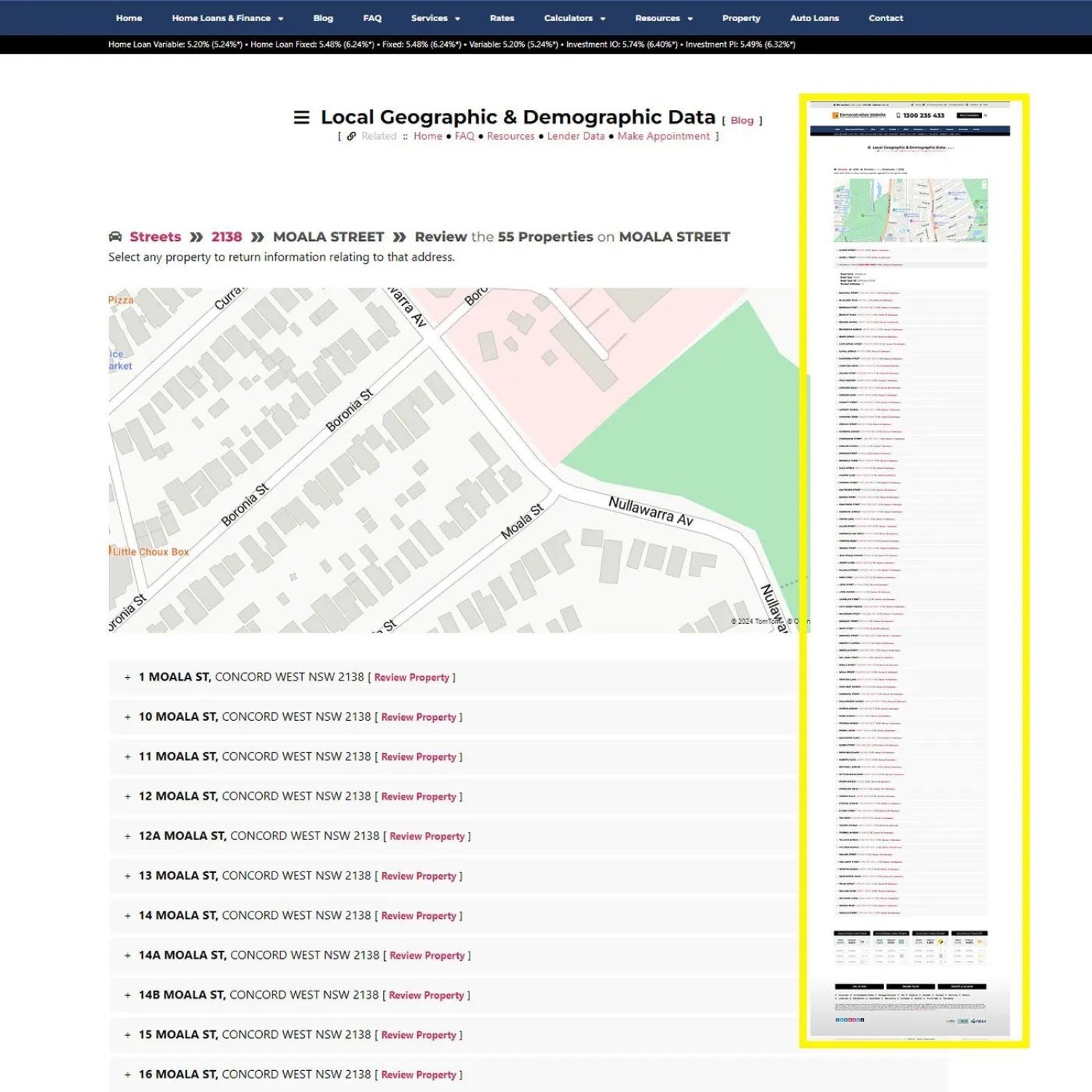Expand the Calculators dropdown
The height and width of the screenshot is (1092, 1092).
pos(574,18)
